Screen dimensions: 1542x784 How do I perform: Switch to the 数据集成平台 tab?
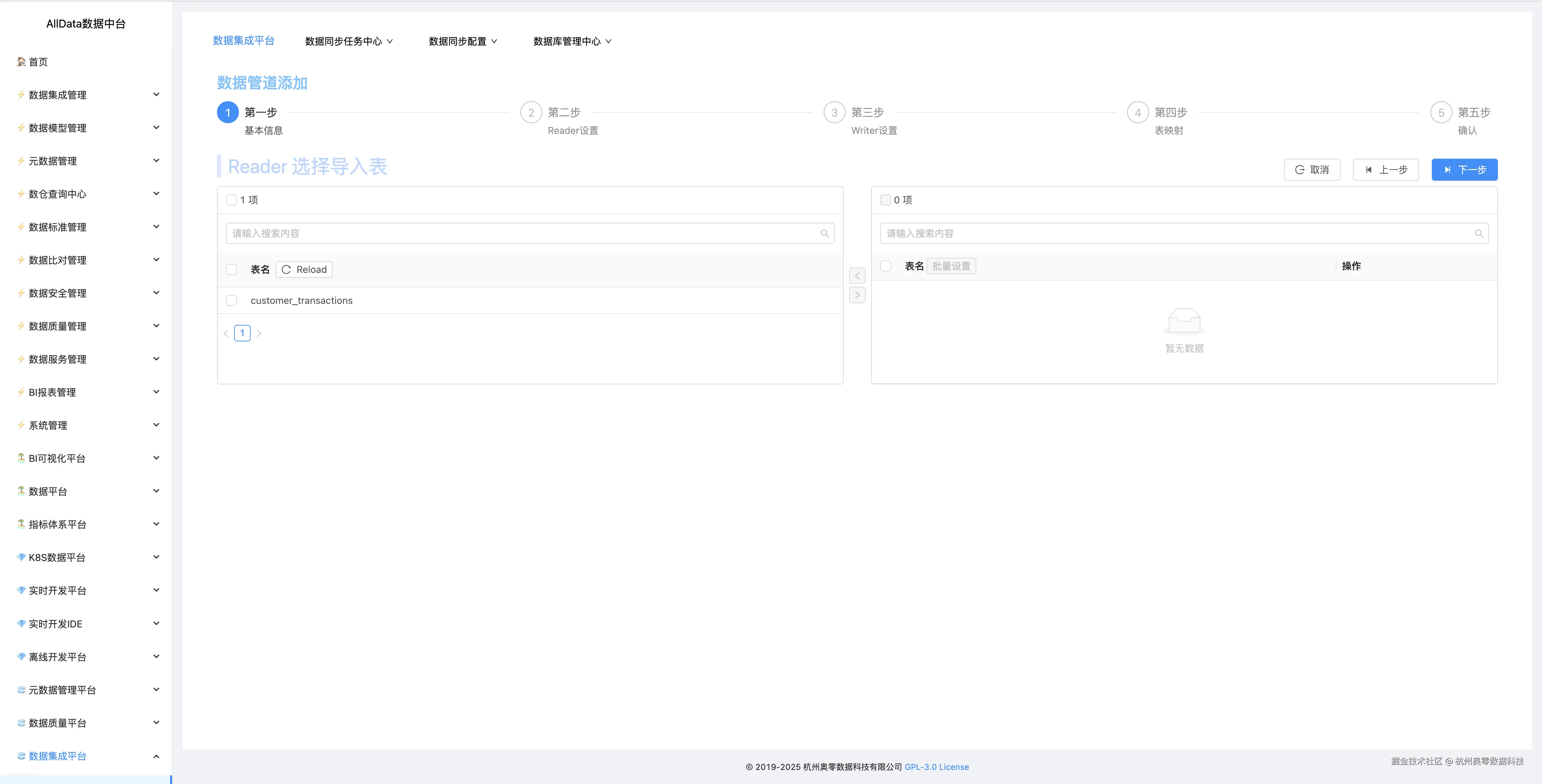click(244, 41)
